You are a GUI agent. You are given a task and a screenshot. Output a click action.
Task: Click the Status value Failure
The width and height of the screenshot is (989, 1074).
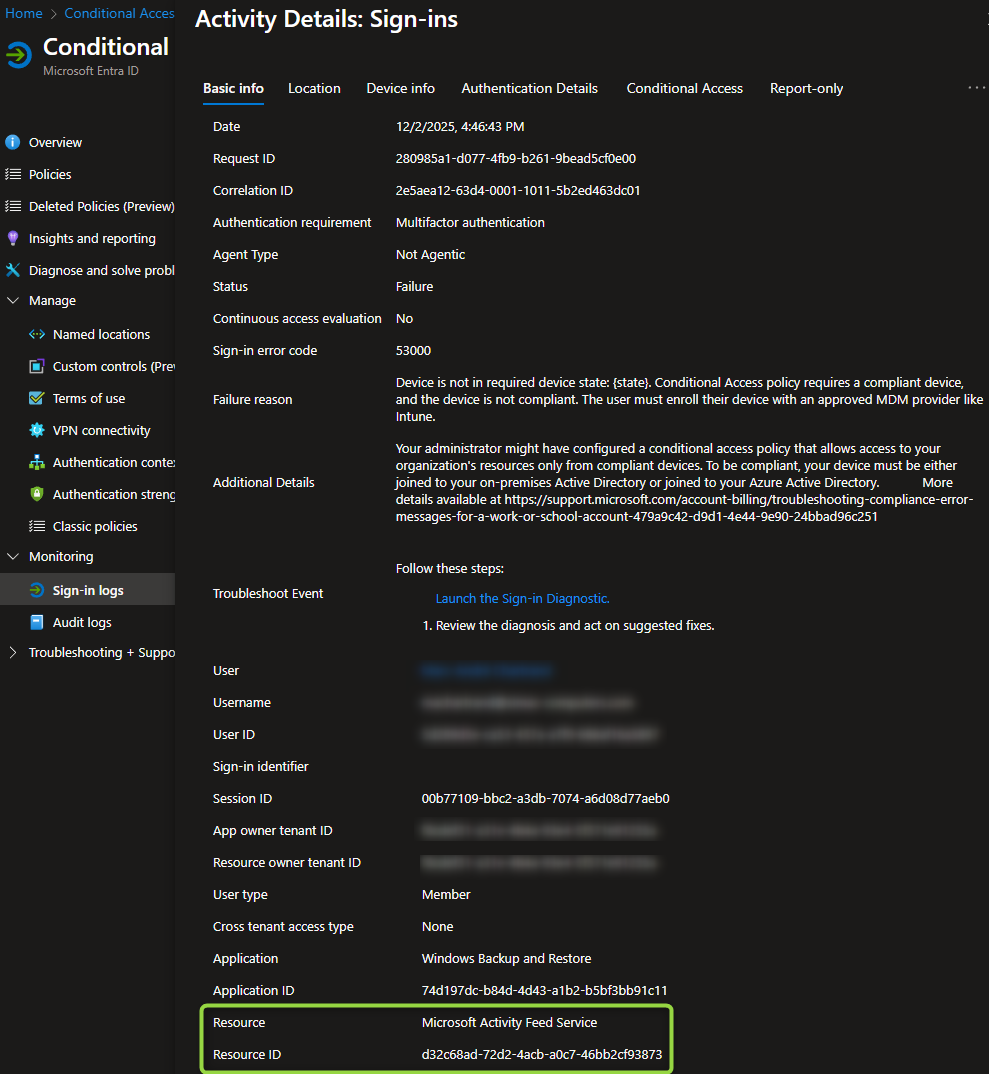(x=414, y=286)
